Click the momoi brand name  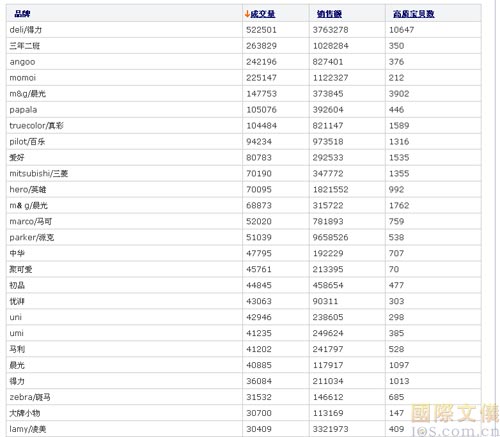23,78
